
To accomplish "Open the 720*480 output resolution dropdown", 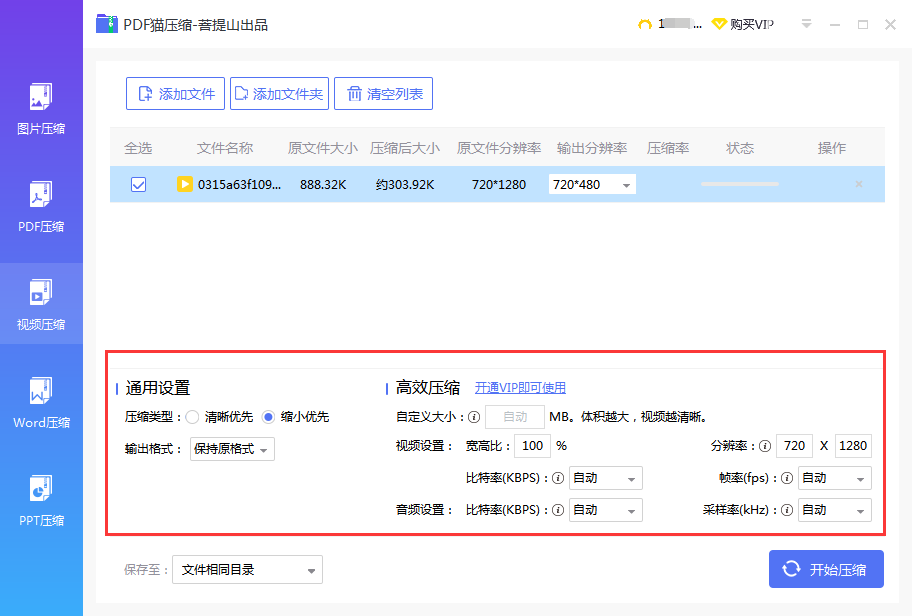I will (x=592, y=184).
